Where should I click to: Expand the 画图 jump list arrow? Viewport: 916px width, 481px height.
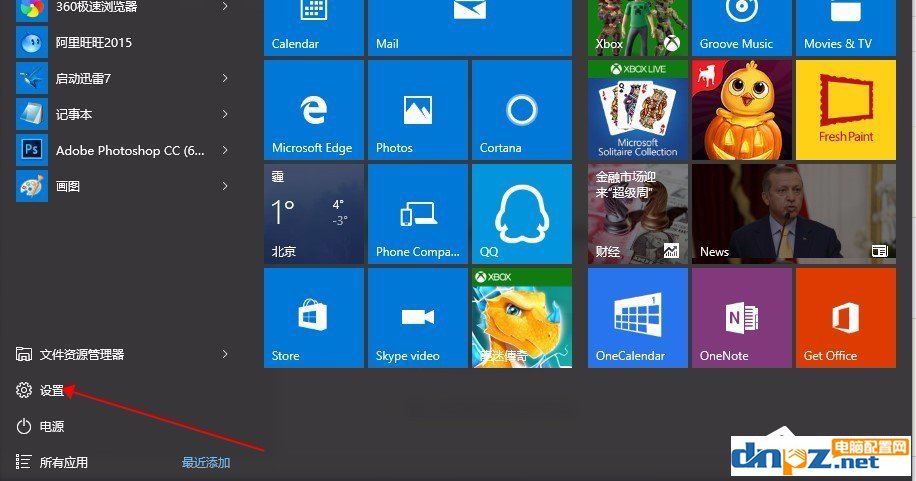point(225,186)
